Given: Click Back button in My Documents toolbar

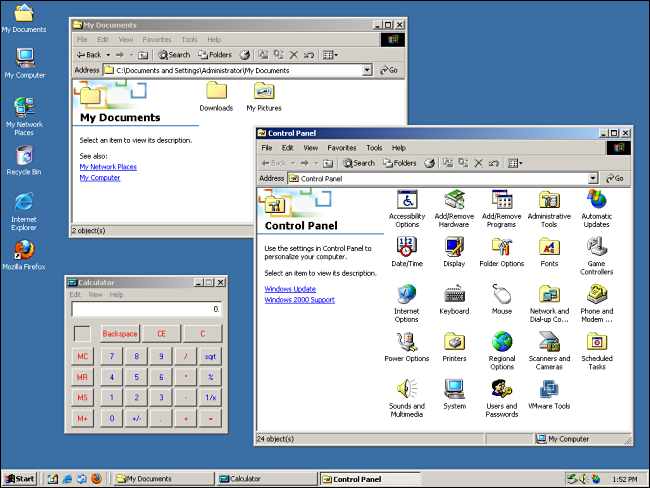Looking at the screenshot, I should coord(89,55).
